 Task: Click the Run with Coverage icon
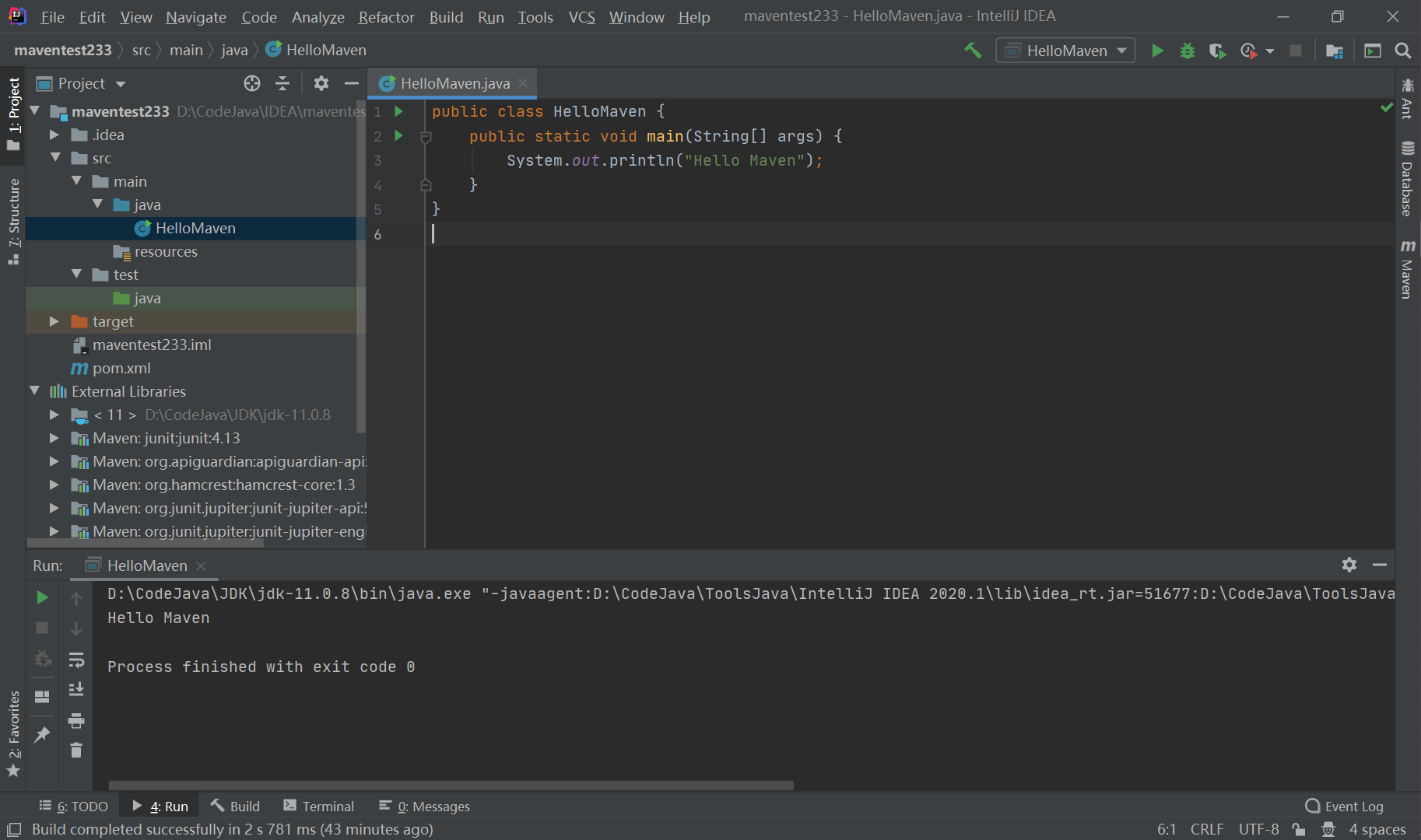tap(1216, 50)
